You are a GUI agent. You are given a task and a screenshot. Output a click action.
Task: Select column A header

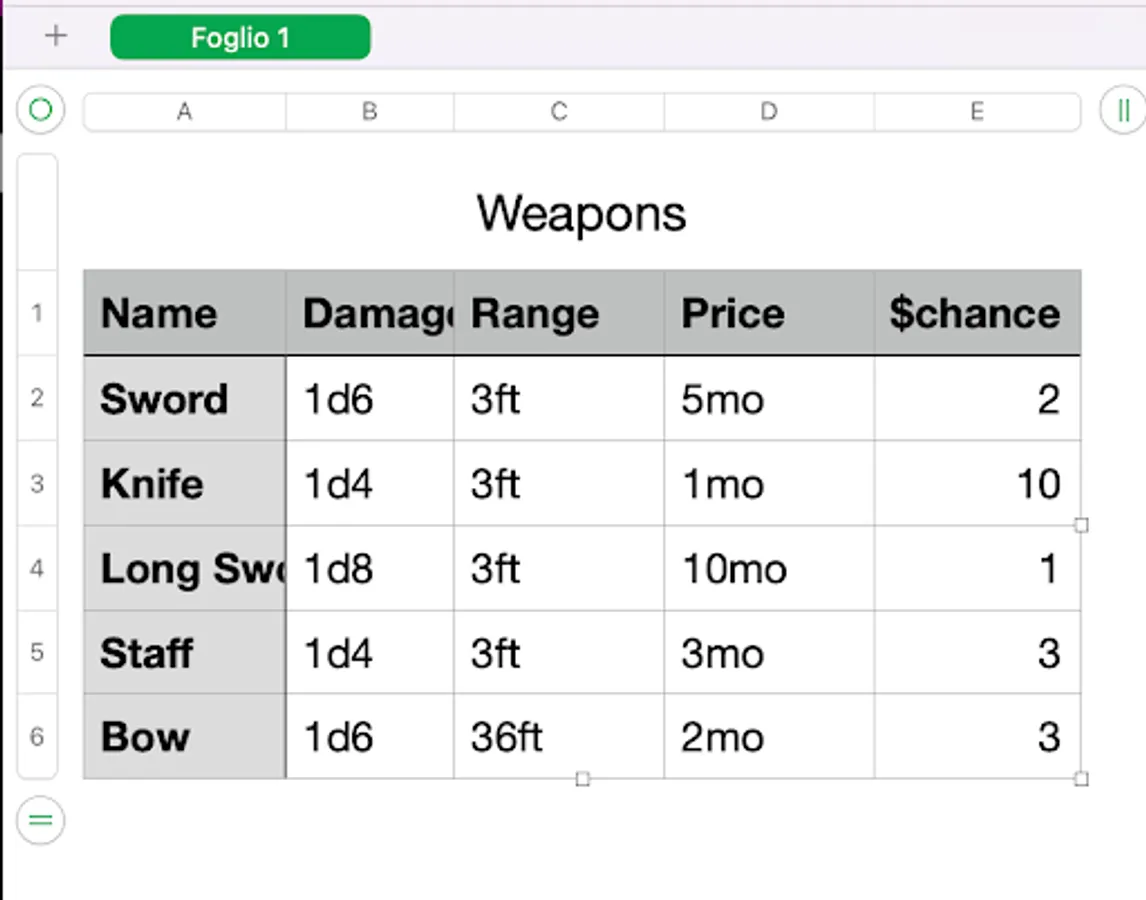point(184,112)
